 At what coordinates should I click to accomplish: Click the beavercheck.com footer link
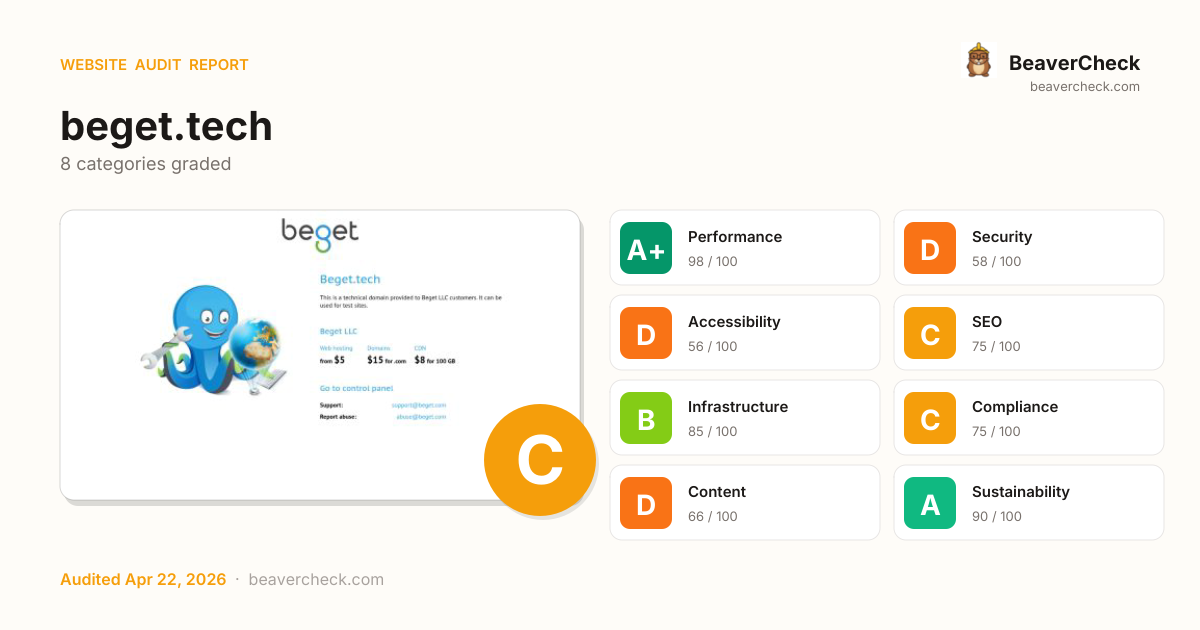click(316, 580)
